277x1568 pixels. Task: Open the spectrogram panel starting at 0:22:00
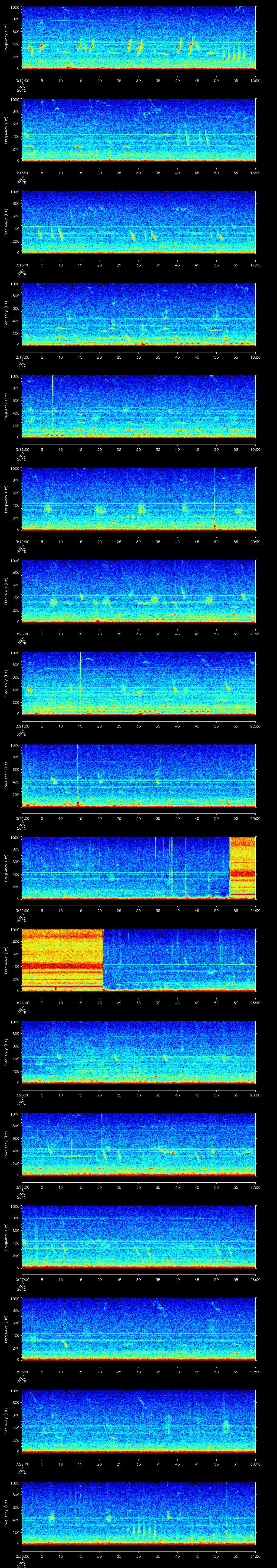tap(138, 775)
